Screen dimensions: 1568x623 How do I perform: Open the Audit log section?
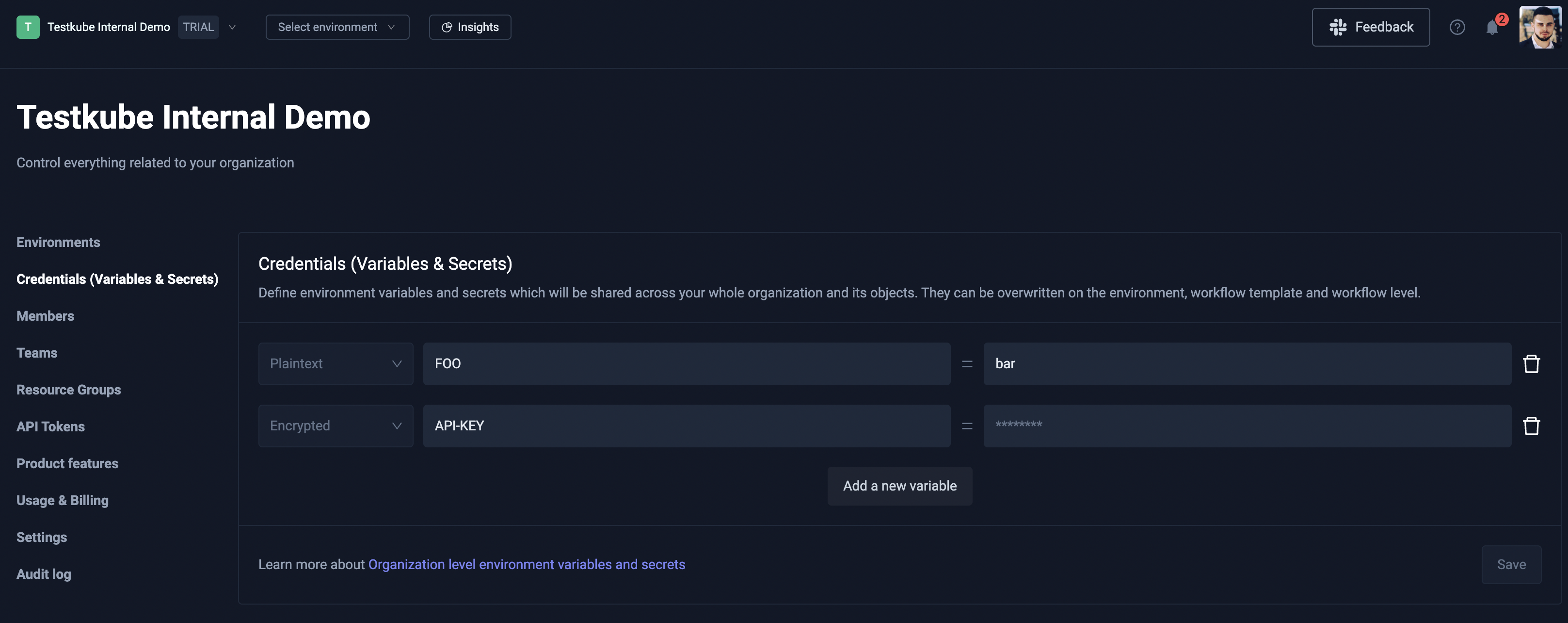click(44, 574)
